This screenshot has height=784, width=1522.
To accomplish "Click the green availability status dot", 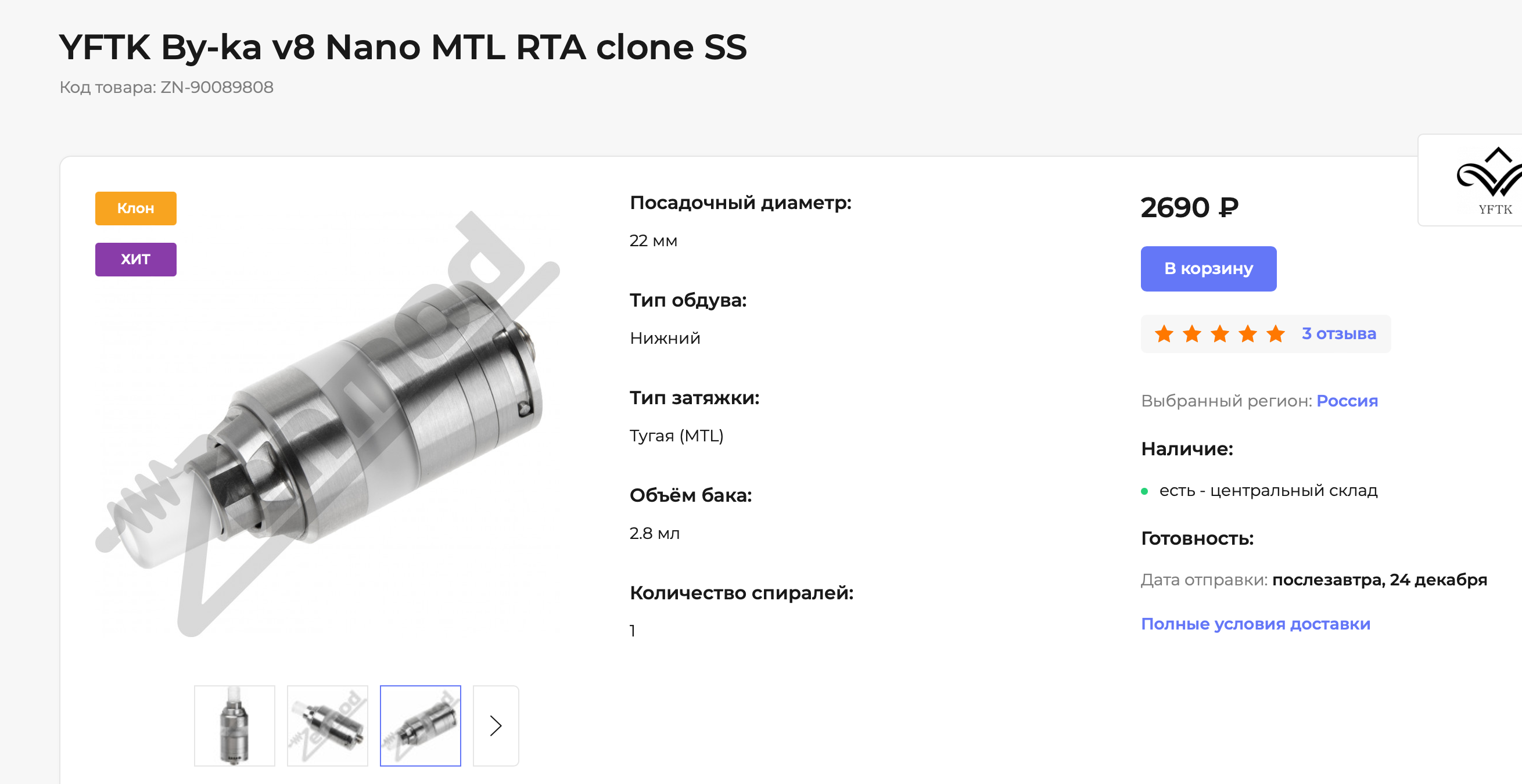I will click(x=1144, y=491).
